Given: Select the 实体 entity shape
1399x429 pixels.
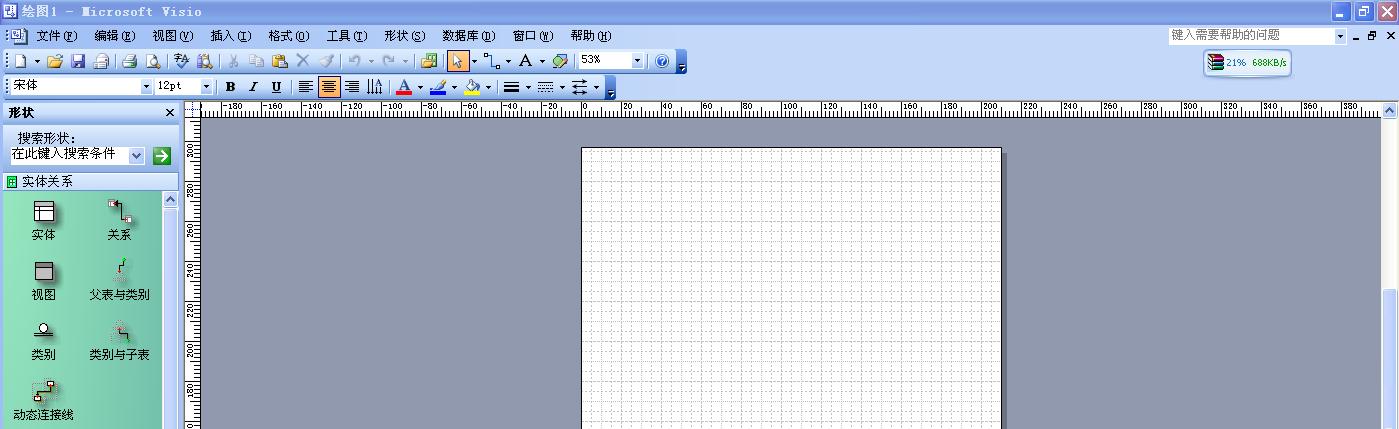Looking at the screenshot, I should pos(43,221).
